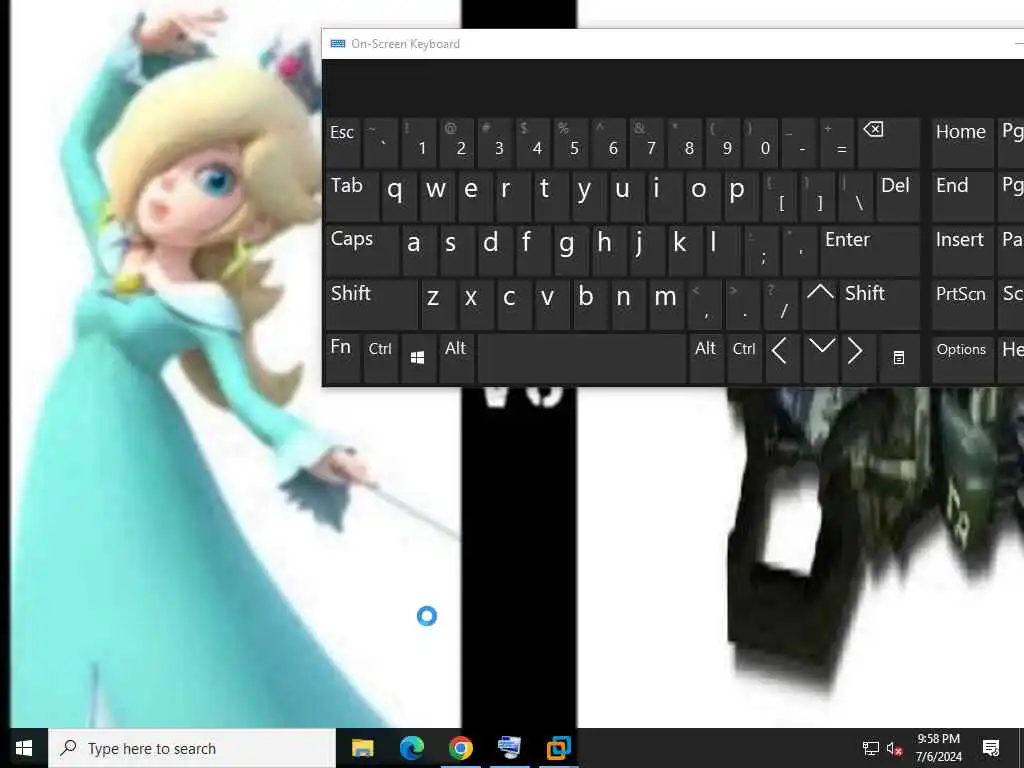Click the number 0 key
Viewport: 1024px width, 768px height.
tap(761, 142)
